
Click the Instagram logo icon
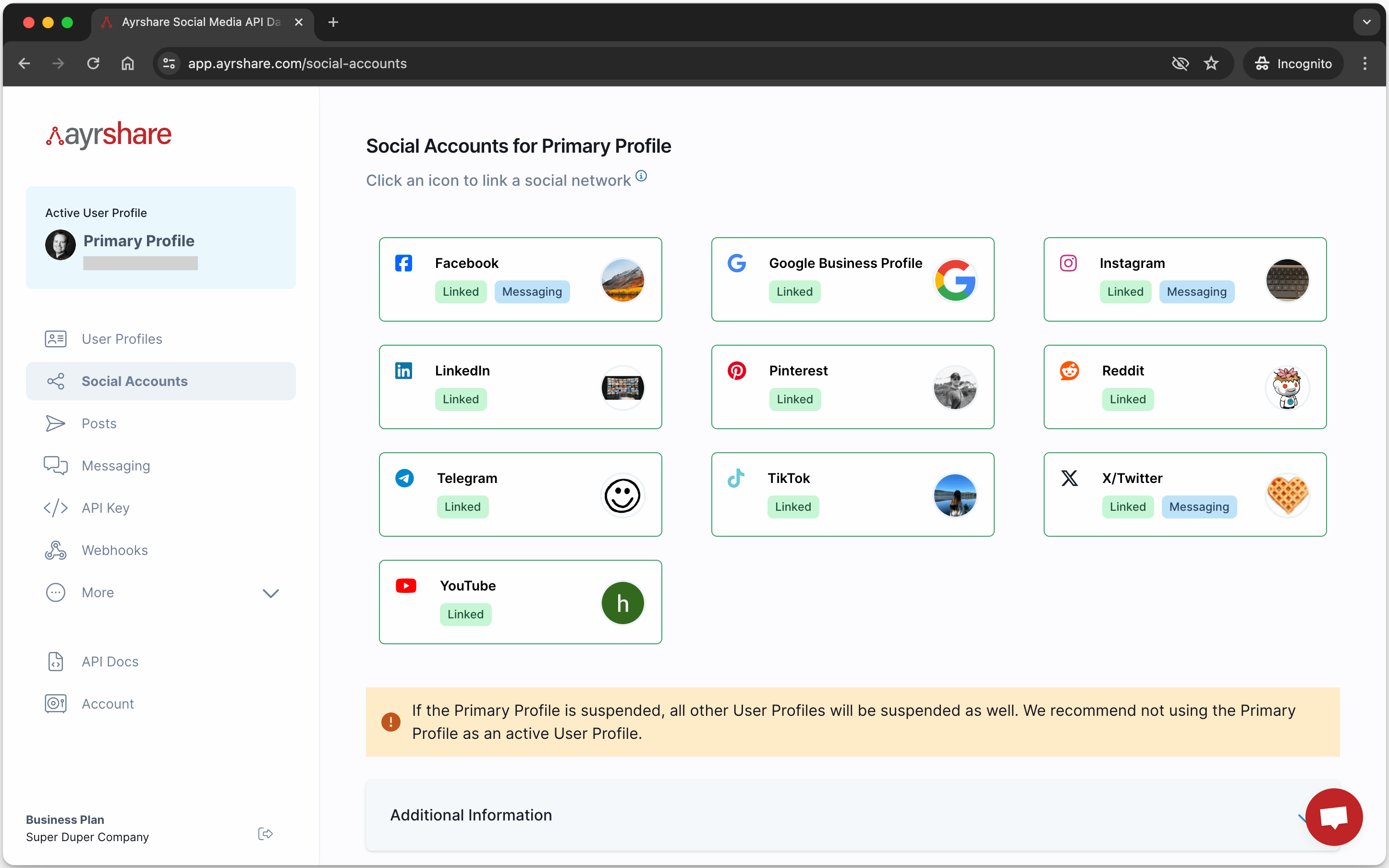coord(1068,263)
